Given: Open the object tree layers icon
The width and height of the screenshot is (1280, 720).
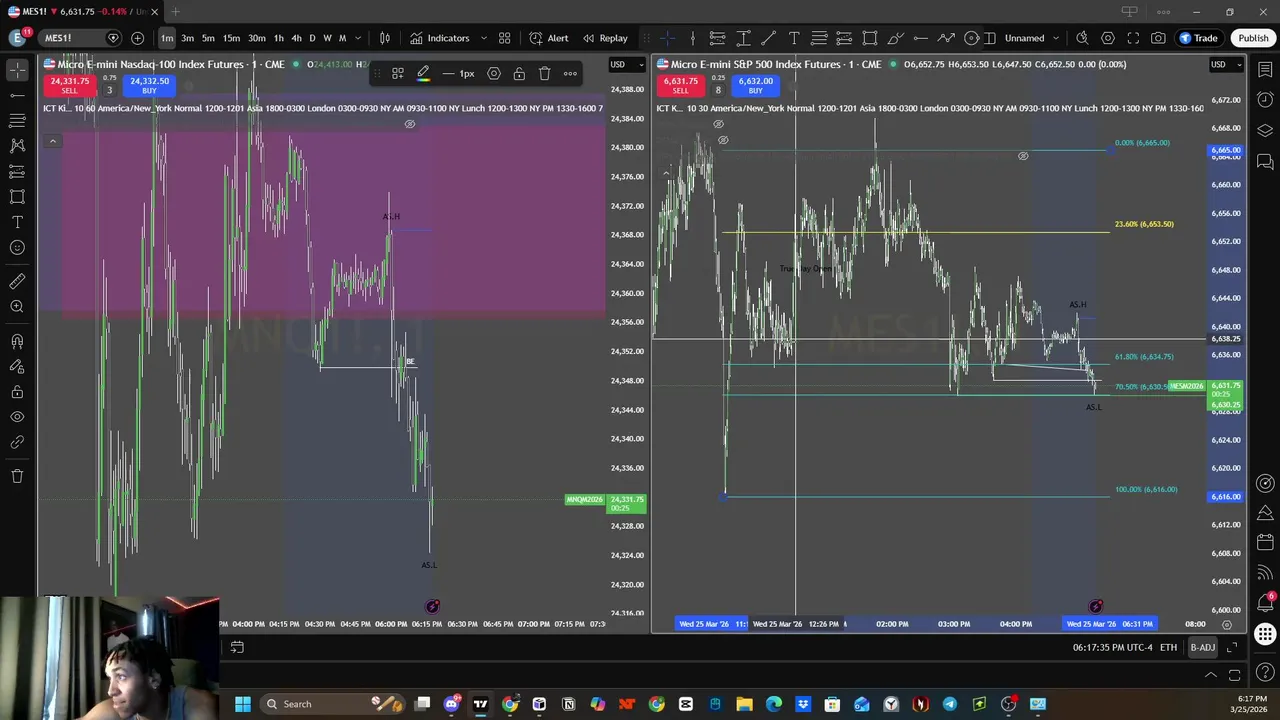Looking at the screenshot, I should (x=1265, y=131).
